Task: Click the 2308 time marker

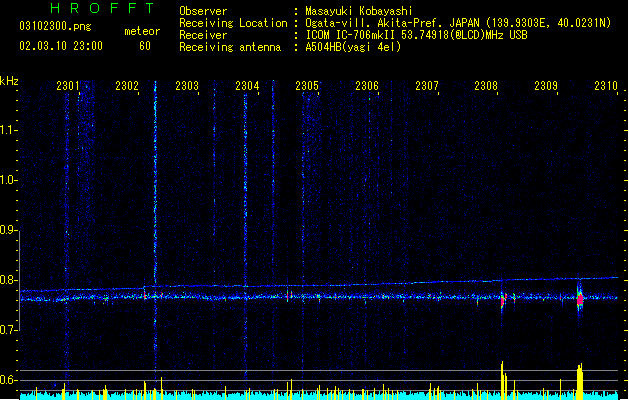Action: tap(486, 86)
